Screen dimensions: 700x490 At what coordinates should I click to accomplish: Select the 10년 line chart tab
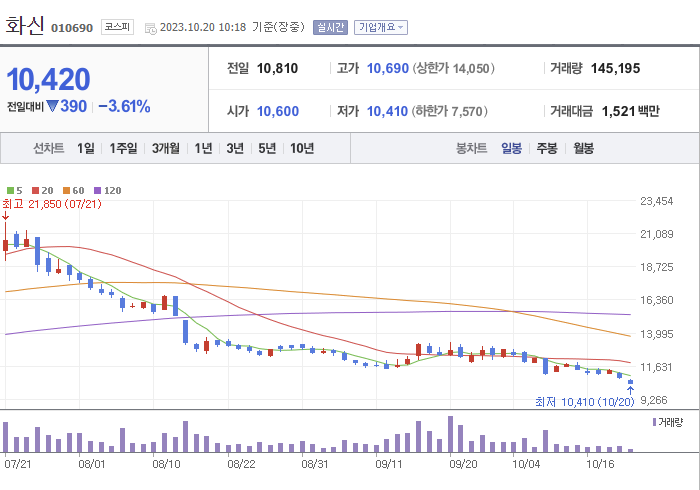click(x=302, y=148)
